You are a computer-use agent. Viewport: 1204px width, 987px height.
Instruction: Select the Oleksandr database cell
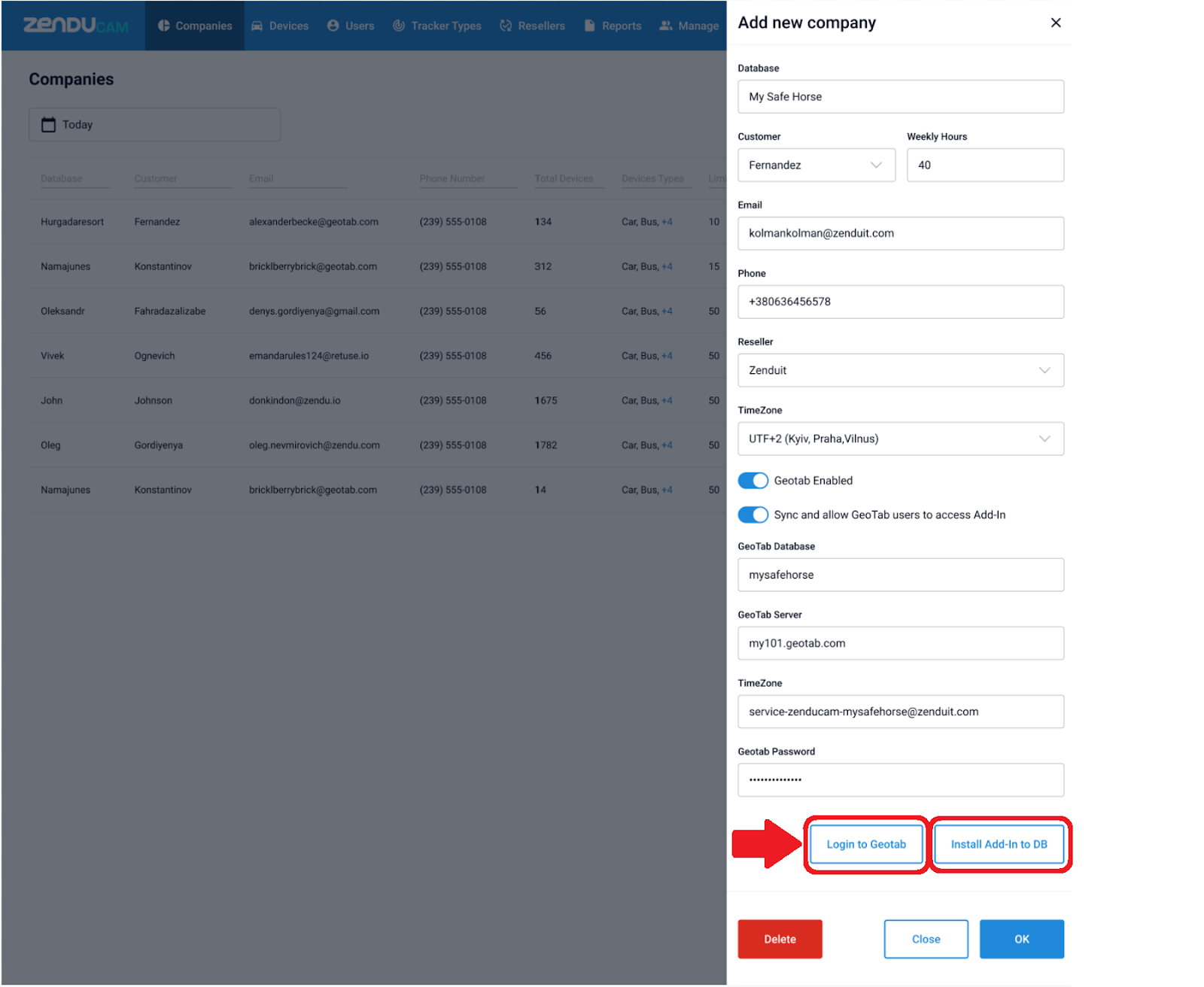pos(62,311)
